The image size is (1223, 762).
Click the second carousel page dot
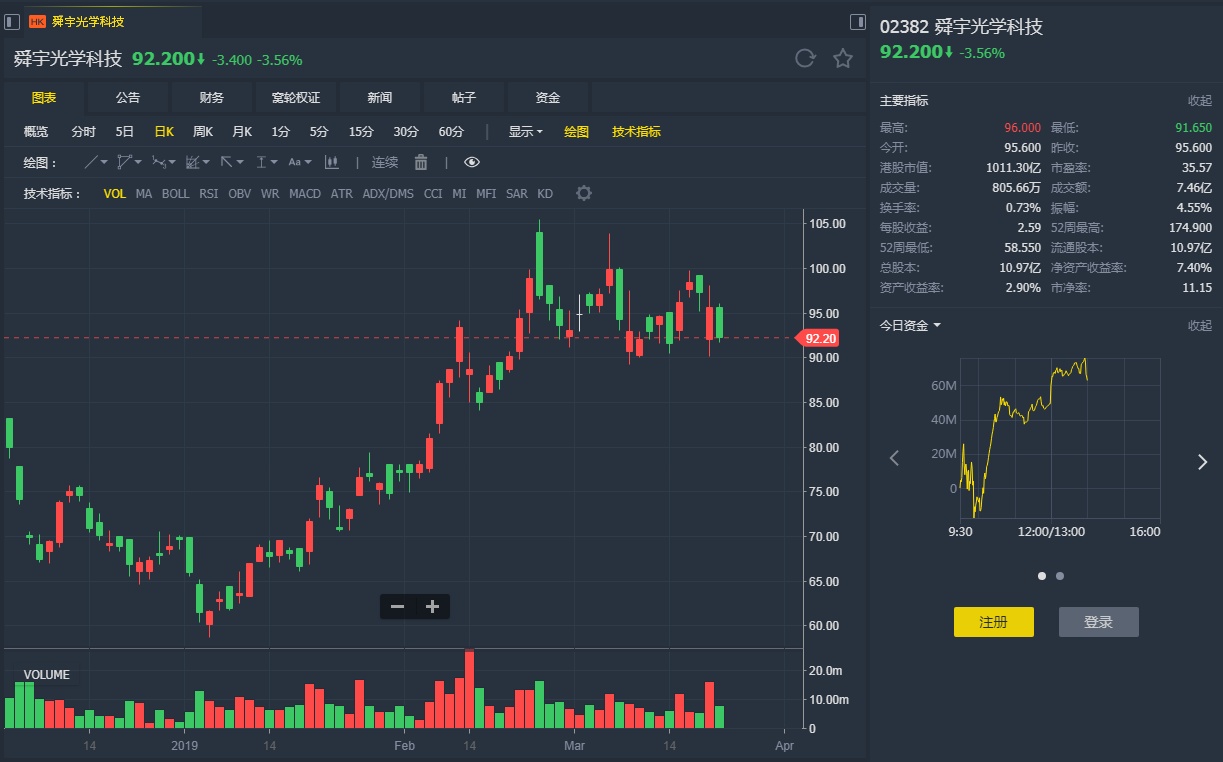(x=1060, y=576)
